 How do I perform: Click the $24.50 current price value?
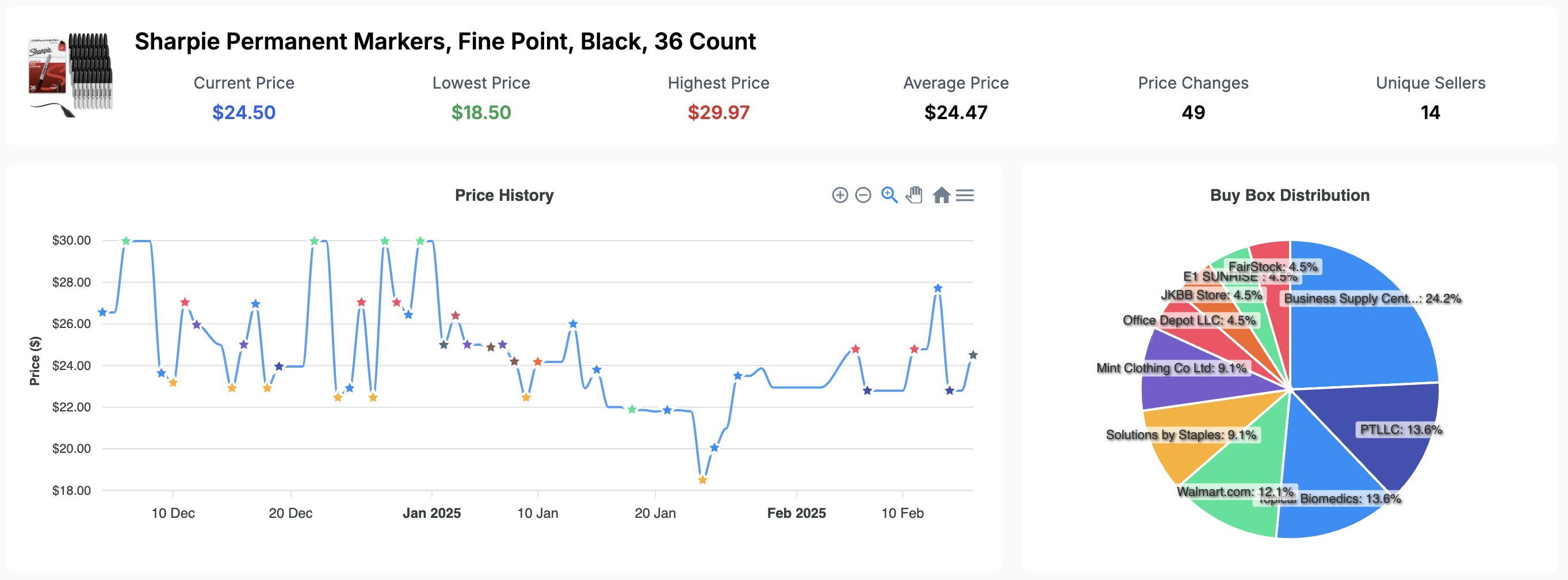click(243, 113)
